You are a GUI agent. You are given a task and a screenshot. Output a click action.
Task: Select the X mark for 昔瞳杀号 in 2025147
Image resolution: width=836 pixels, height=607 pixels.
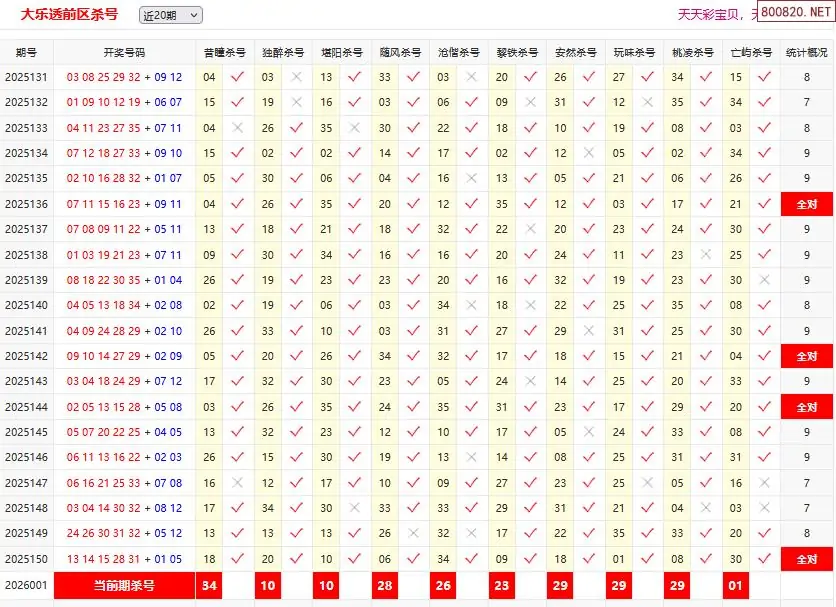pos(237,483)
